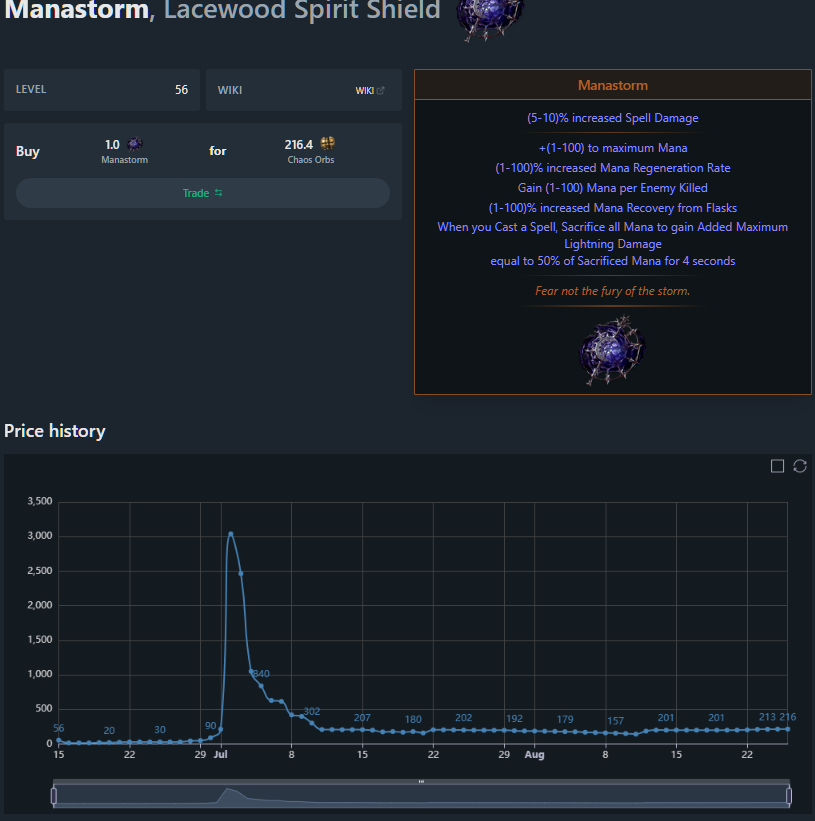Click 'increased Mana Recovery from Flasks' line
Image resolution: width=815 pixels, height=821 pixels.
click(x=612, y=208)
